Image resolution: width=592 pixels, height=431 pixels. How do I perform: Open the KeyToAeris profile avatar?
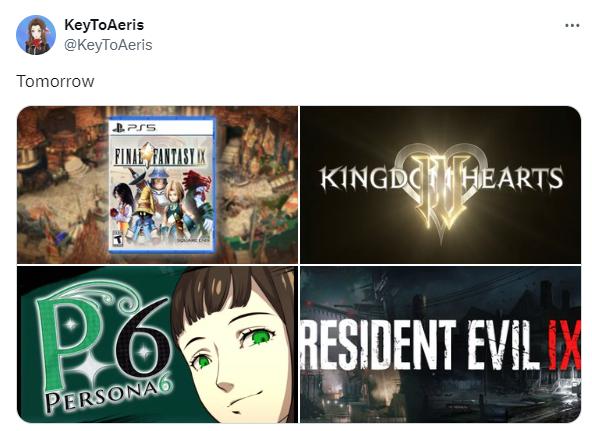(x=36, y=35)
